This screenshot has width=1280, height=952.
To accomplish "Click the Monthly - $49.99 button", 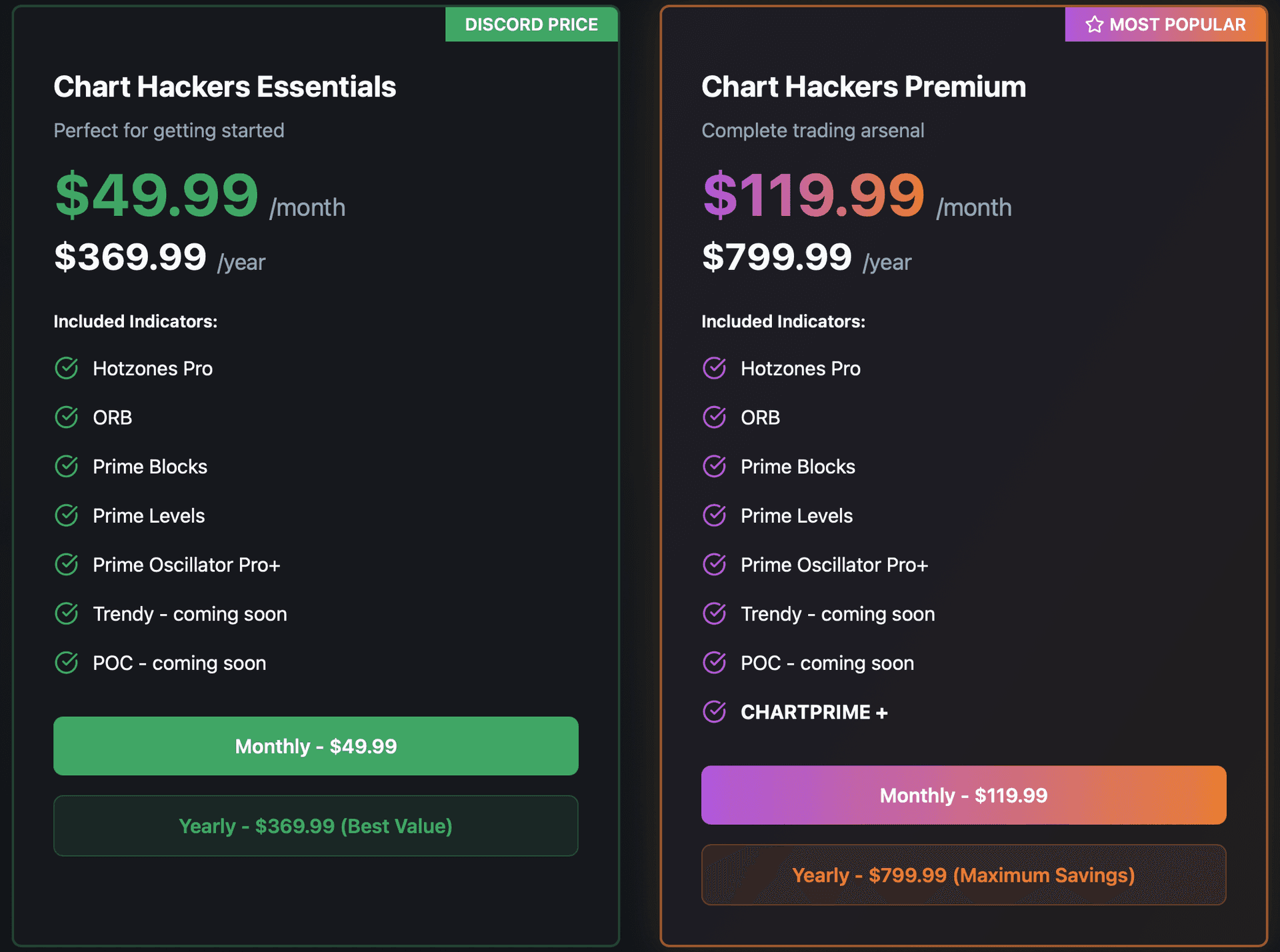I will 315,746.
